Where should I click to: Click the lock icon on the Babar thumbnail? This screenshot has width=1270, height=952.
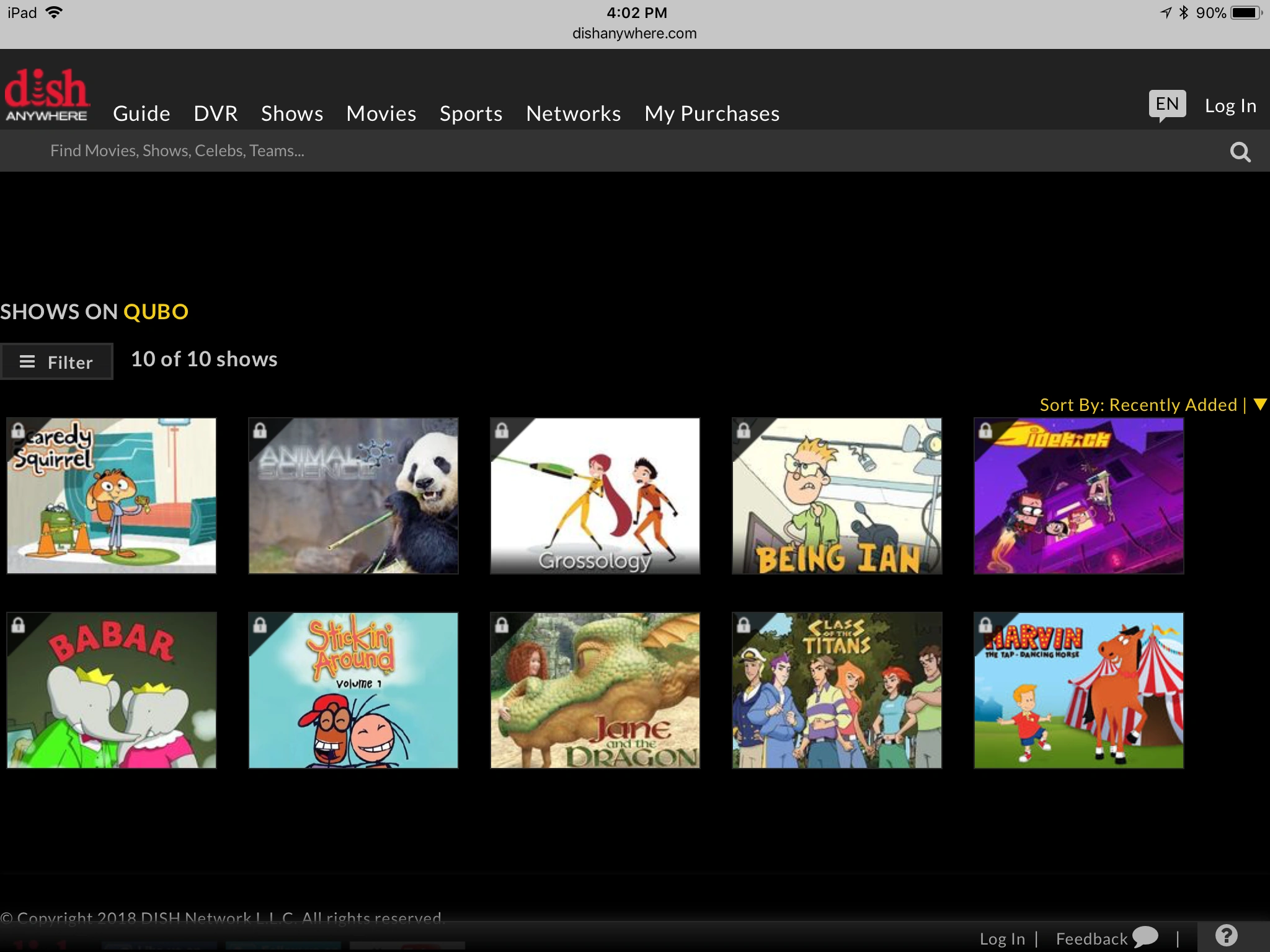tap(17, 627)
